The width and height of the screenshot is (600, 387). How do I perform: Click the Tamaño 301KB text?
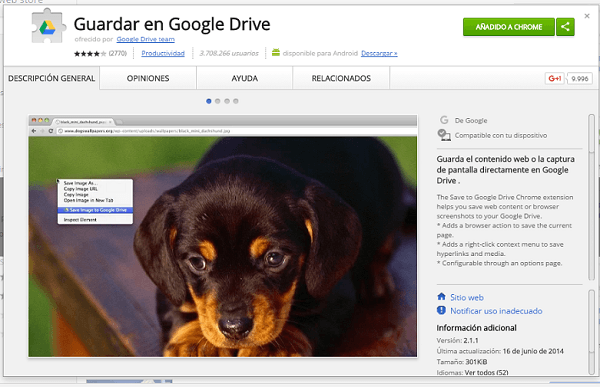462,362
